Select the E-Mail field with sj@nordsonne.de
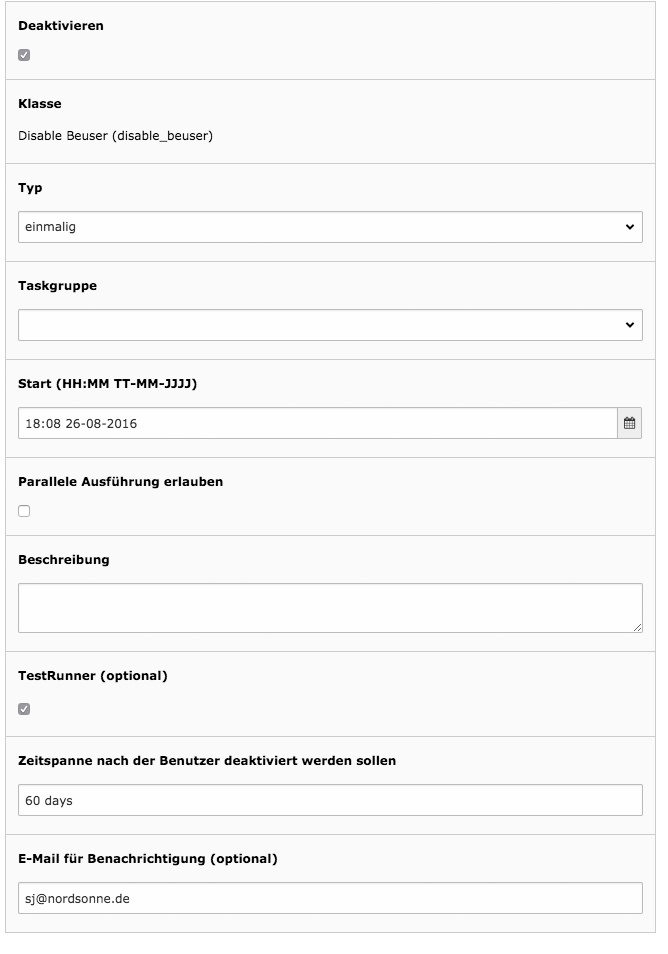The image size is (668, 954). click(x=330, y=898)
